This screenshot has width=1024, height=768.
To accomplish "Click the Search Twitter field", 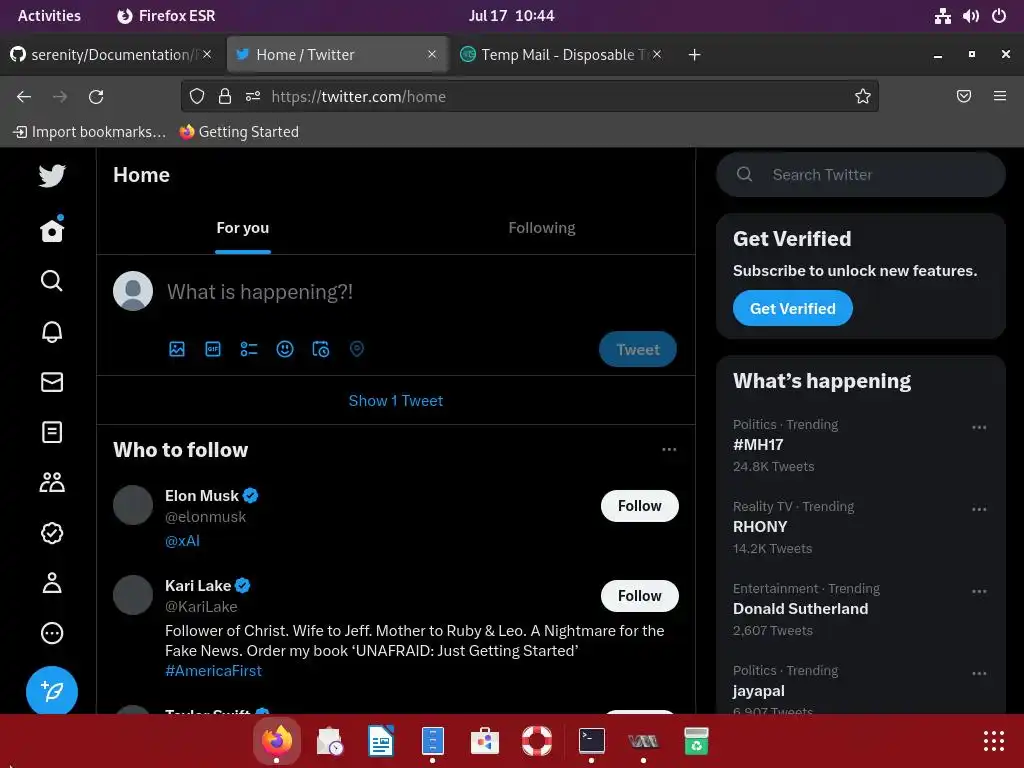I will 861,174.
